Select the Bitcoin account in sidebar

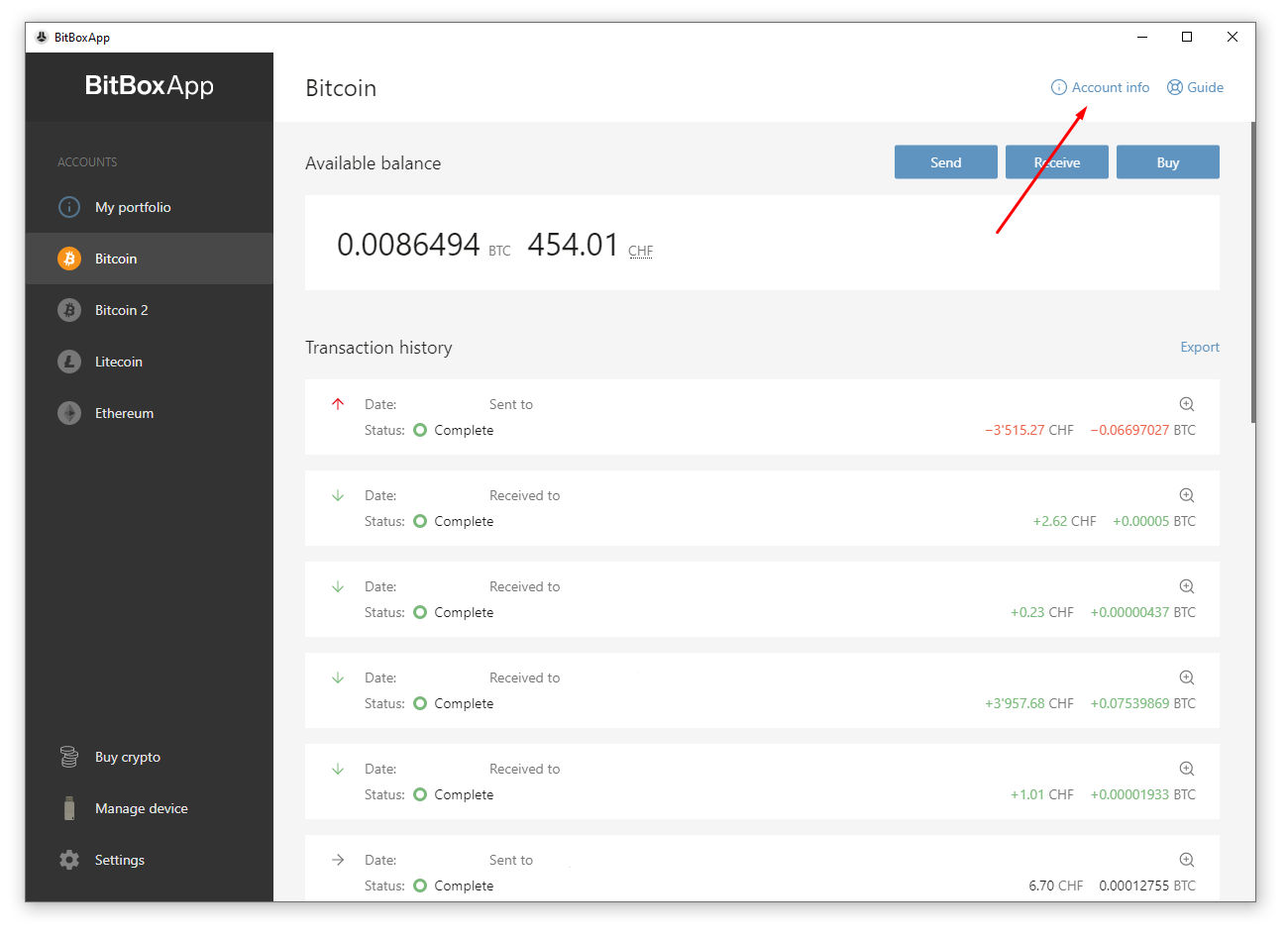click(x=149, y=259)
